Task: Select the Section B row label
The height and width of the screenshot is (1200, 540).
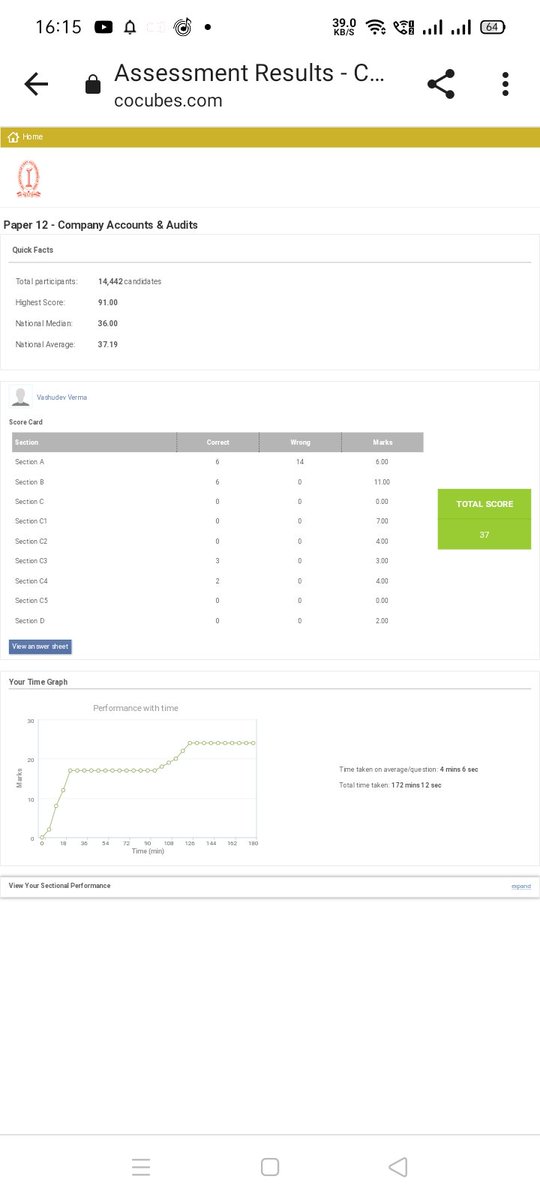Action: (x=30, y=482)
